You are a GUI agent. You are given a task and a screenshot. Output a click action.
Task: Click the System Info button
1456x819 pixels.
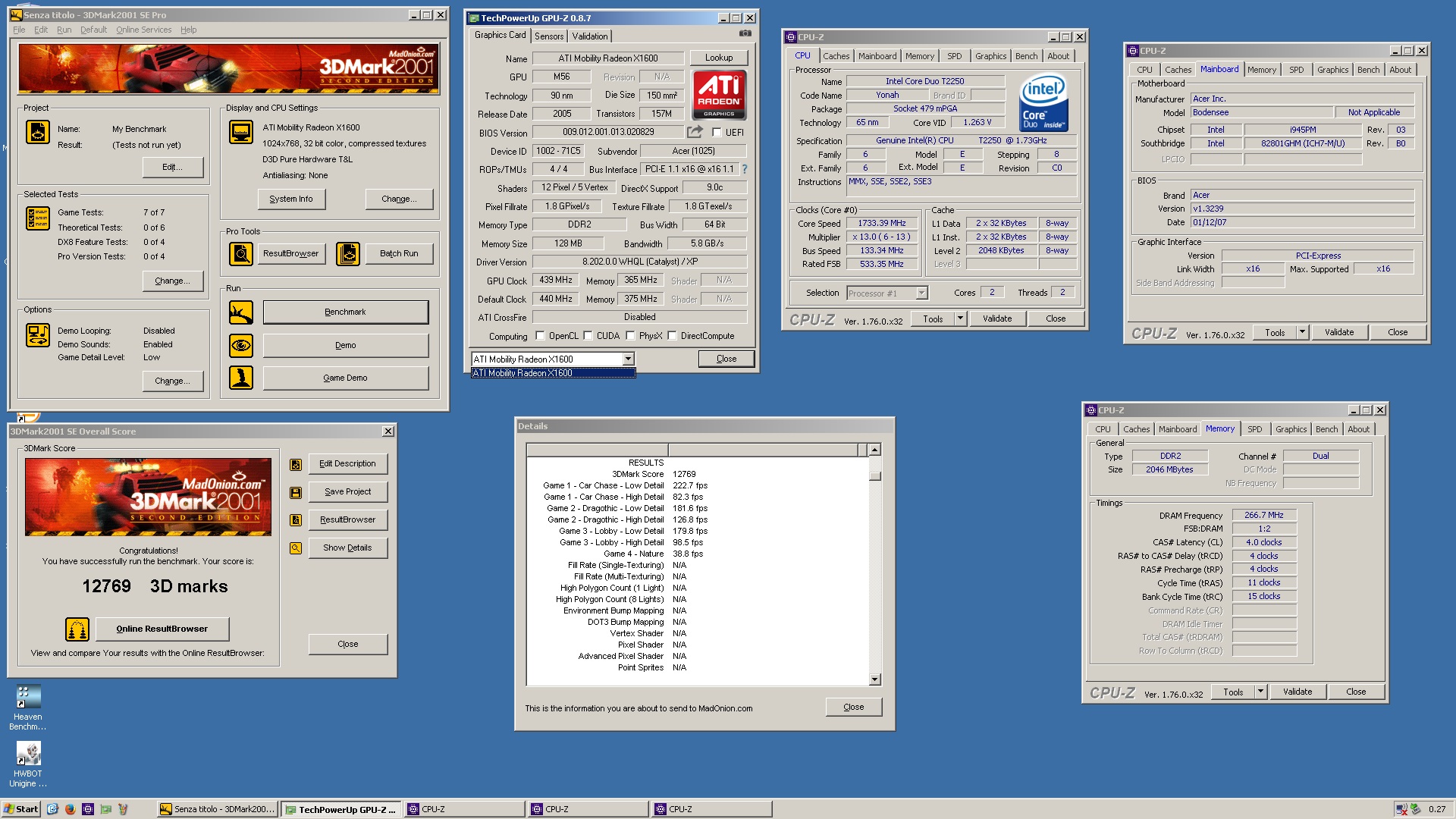pos(291,199)
